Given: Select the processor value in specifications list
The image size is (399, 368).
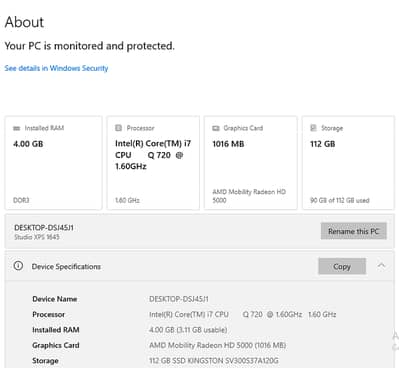Looking at the screenshot, I should (242, 314).
